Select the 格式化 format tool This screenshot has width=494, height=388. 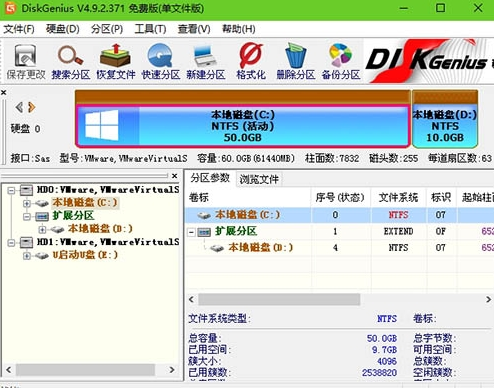[251, 62]
